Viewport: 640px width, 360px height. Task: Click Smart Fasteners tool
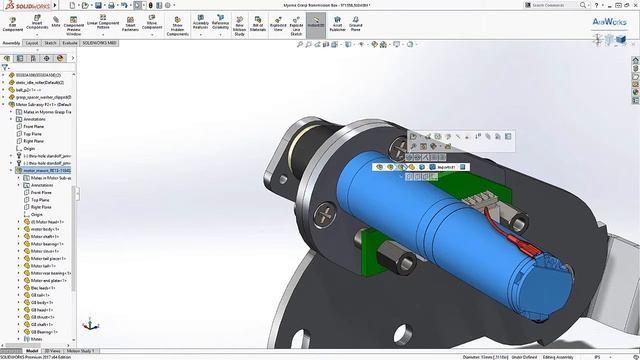coord(130,24)
